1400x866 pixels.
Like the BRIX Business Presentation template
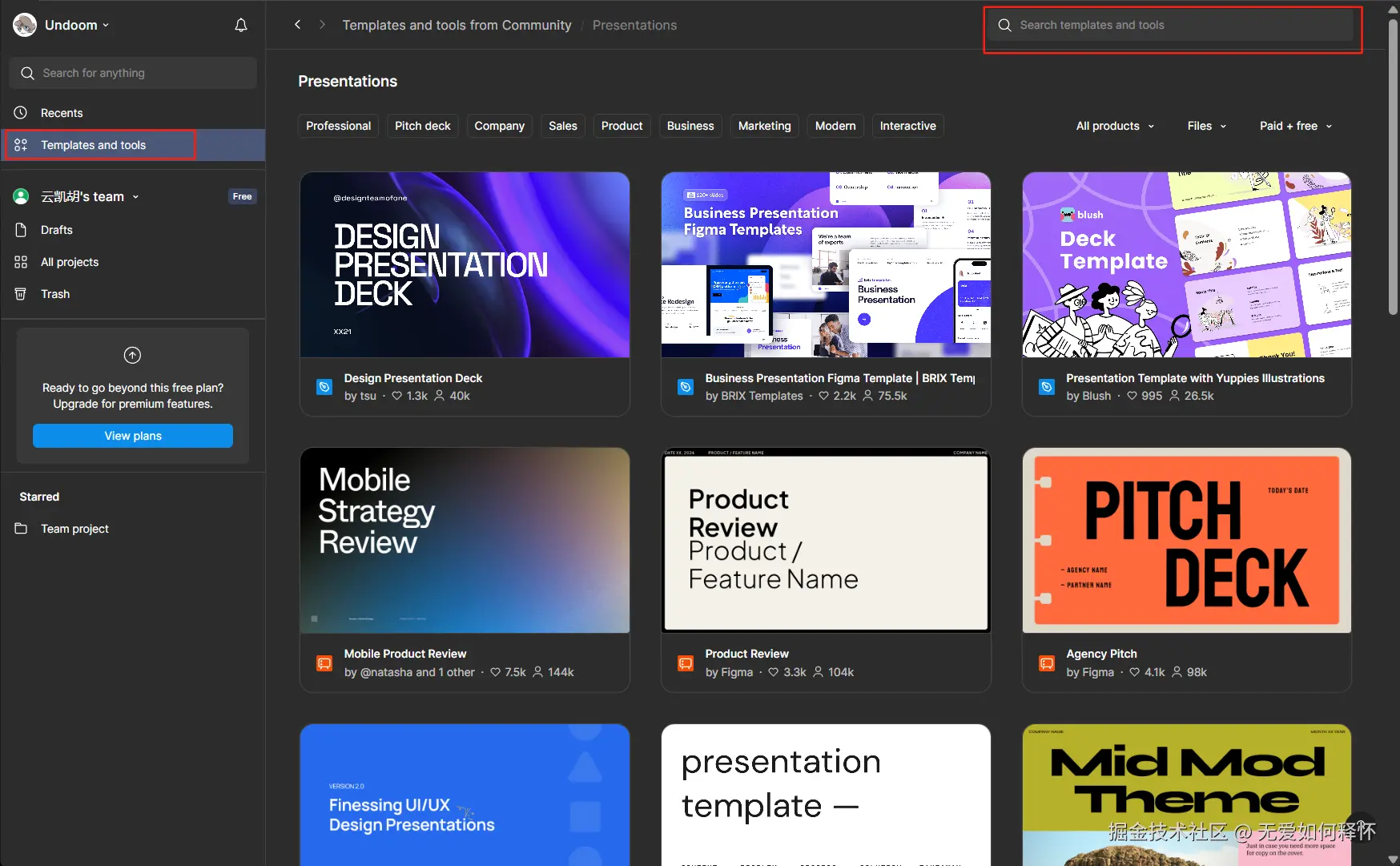point(823,396)
